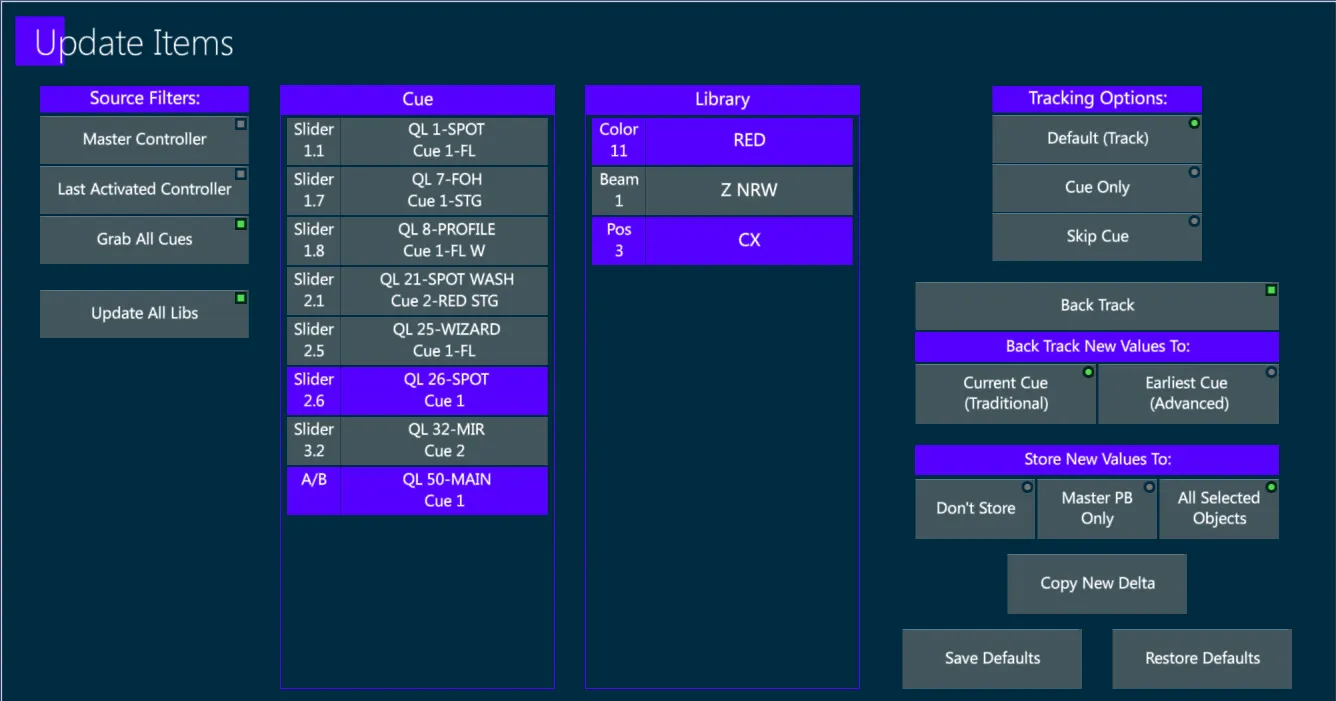The height and width of the screenshot is (701, 1336).
Task: Toggle the Master Controller source filter
Action: click(x=144, y=139)
